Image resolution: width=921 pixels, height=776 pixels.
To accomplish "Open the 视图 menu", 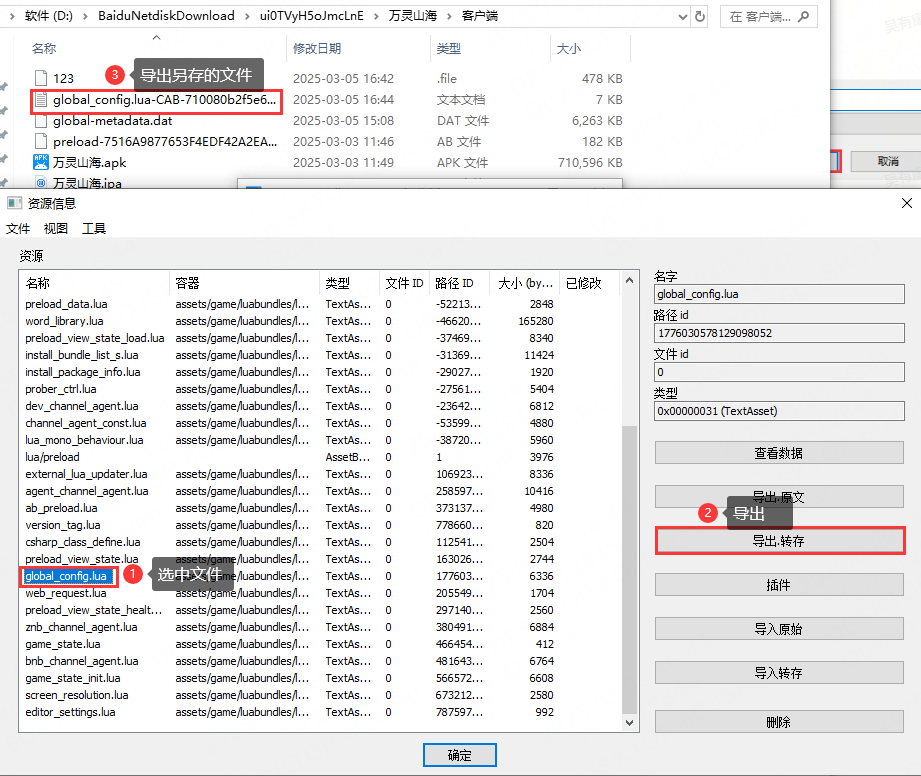I will (56, 229).
